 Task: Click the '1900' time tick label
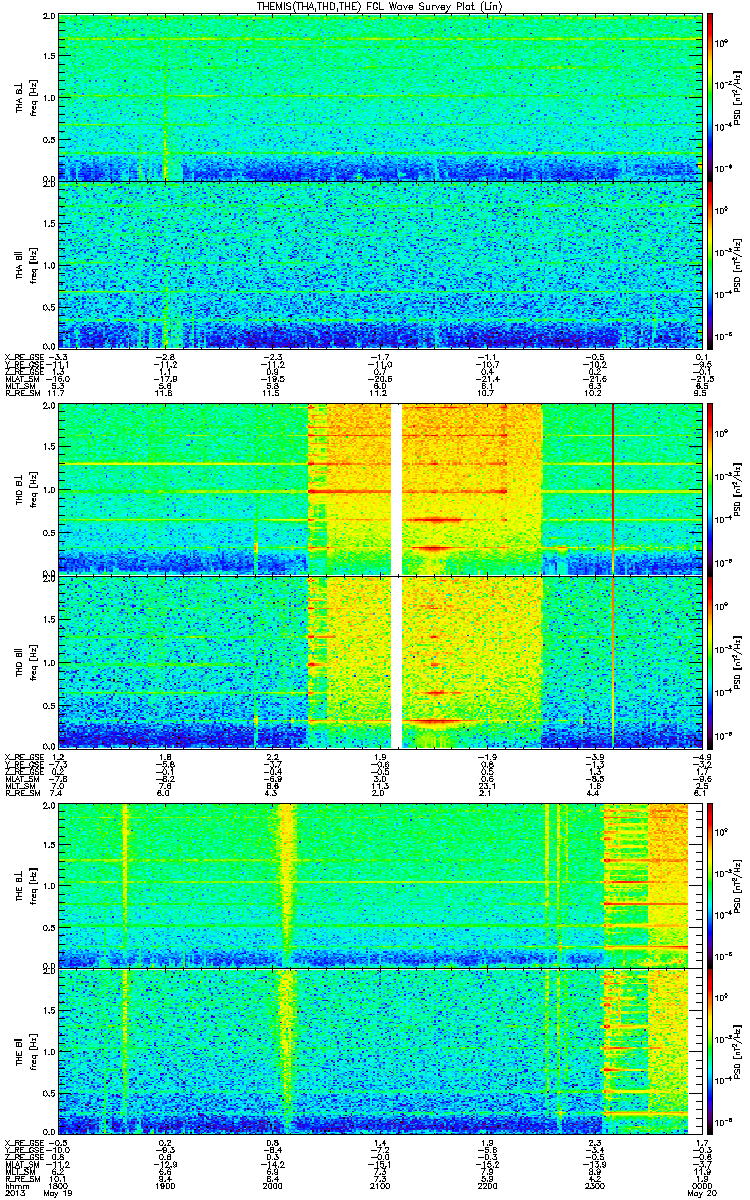point(166,1185)
